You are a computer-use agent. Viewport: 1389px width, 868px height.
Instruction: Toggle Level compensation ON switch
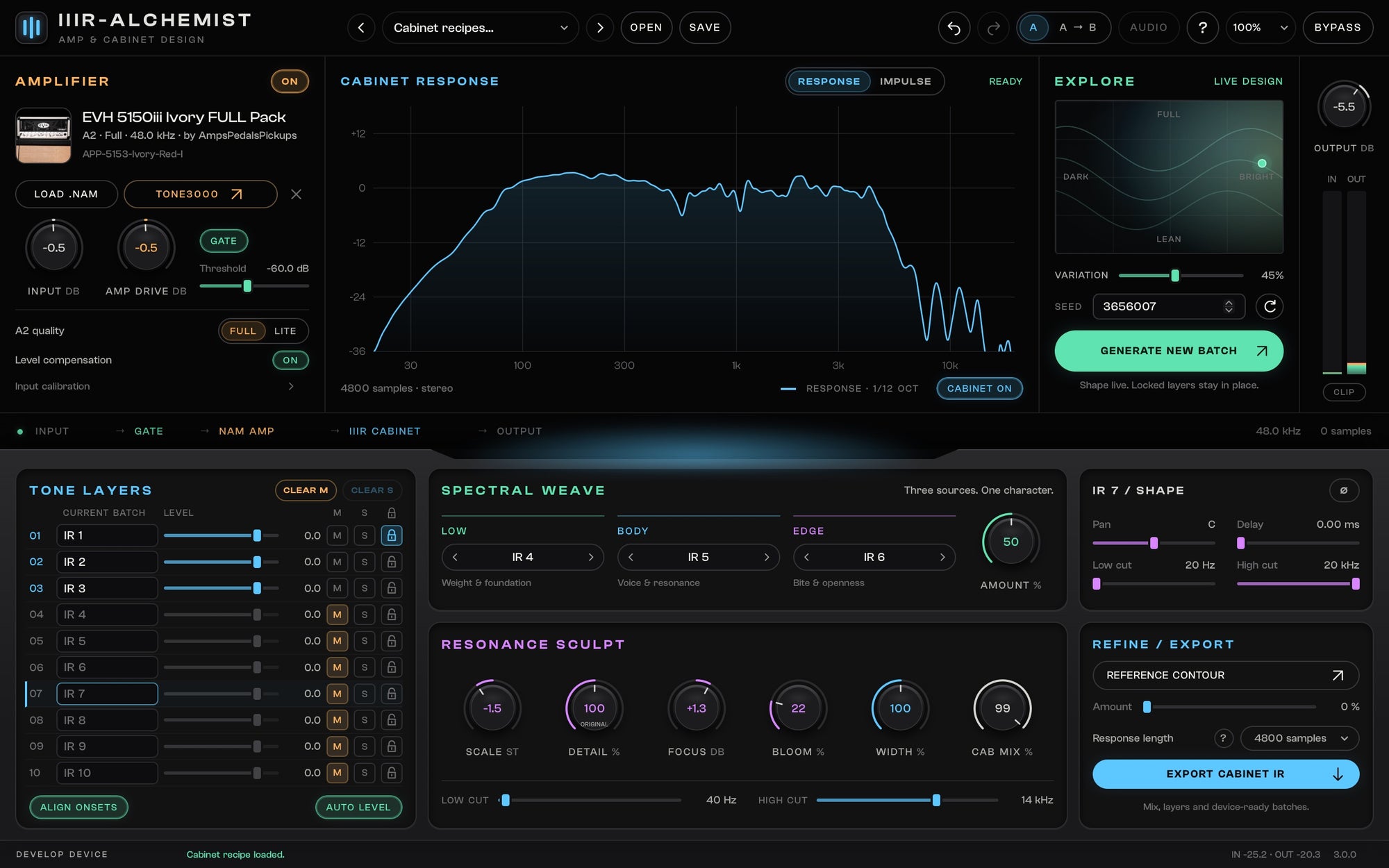290,360
